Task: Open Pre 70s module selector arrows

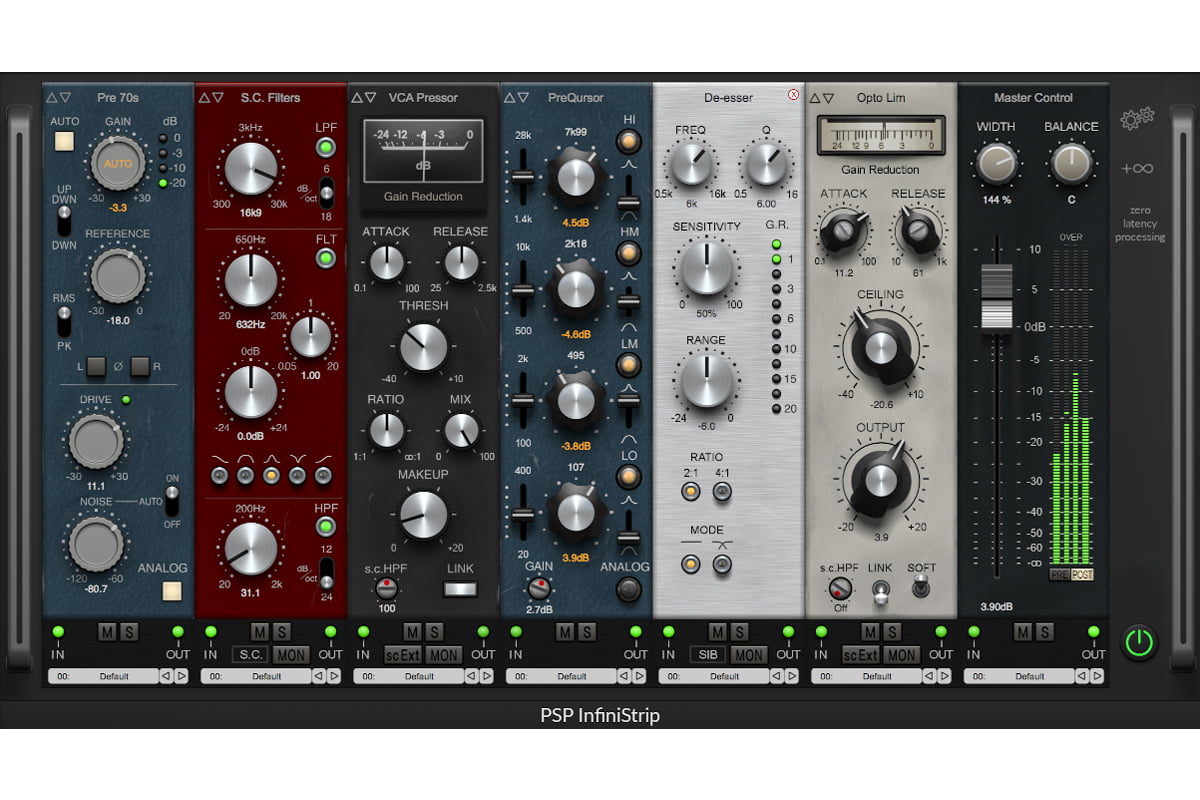Action: (x=59, y=97)
